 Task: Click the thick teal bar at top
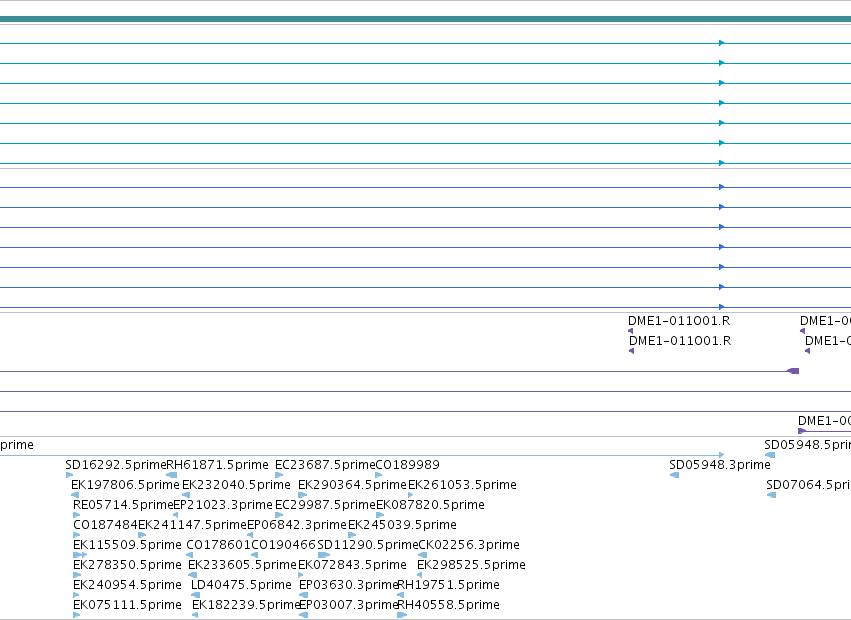[426, 20]
